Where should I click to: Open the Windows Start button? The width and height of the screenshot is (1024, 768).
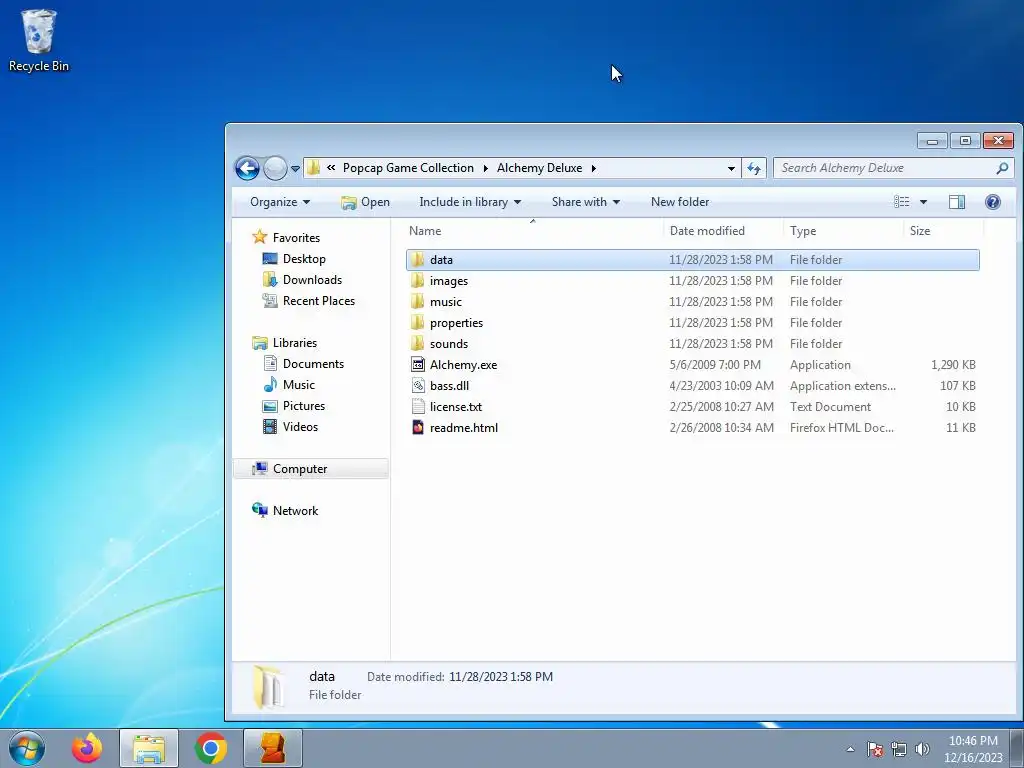coord(27,748)
